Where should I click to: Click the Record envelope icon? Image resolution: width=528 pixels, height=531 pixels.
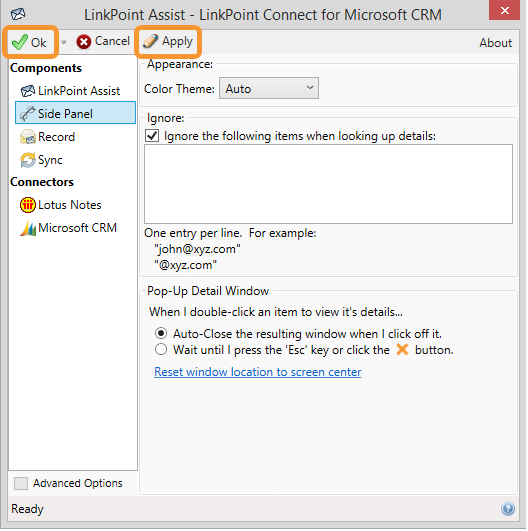[x=28, y=137]
